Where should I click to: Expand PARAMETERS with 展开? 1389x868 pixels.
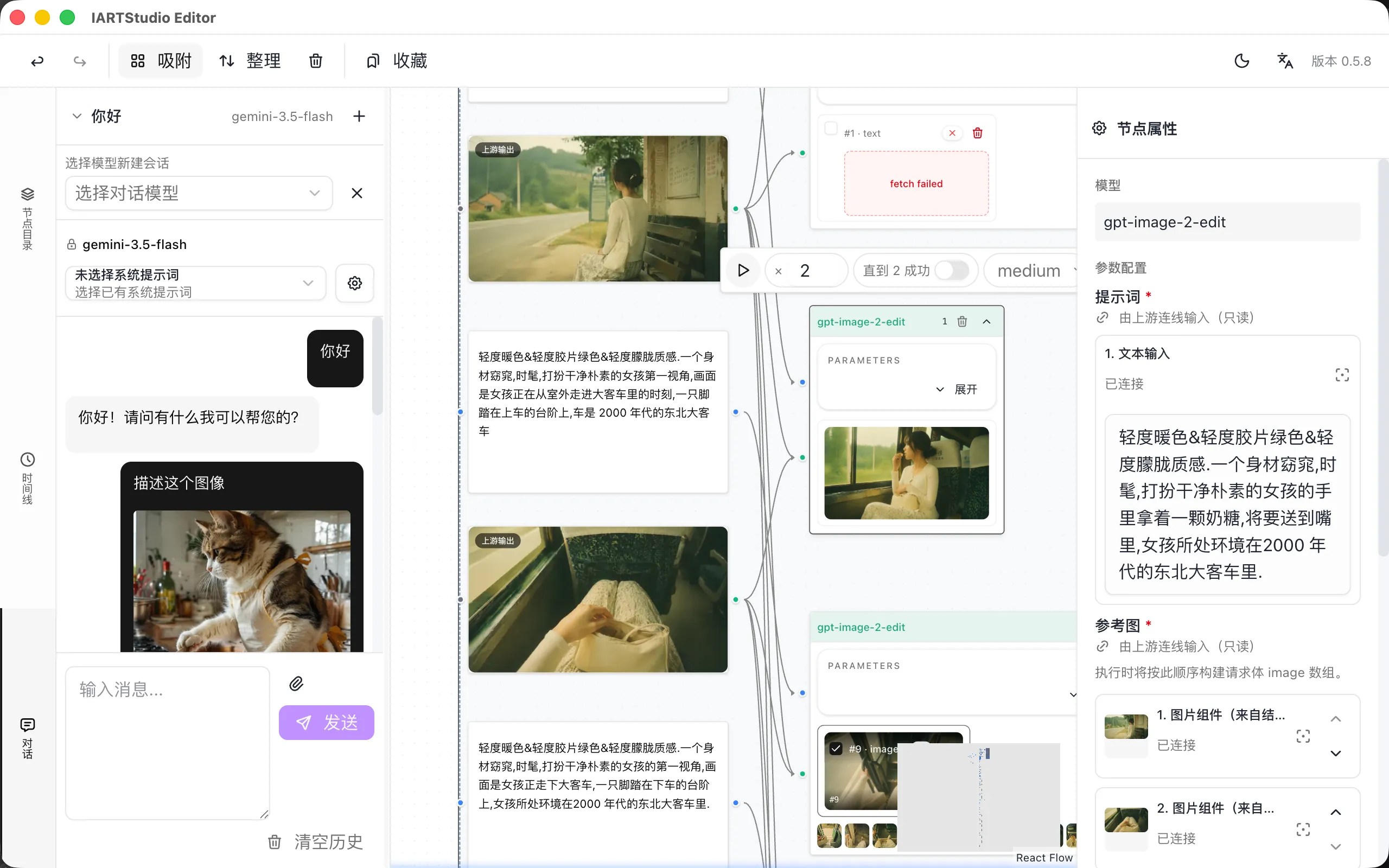(x=955, y=389)
